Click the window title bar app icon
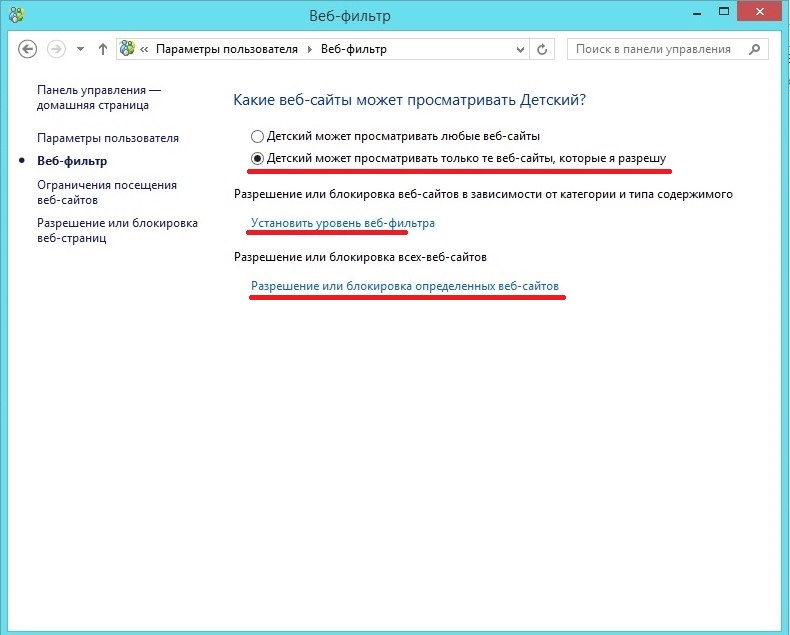 [x=16, y=15]
